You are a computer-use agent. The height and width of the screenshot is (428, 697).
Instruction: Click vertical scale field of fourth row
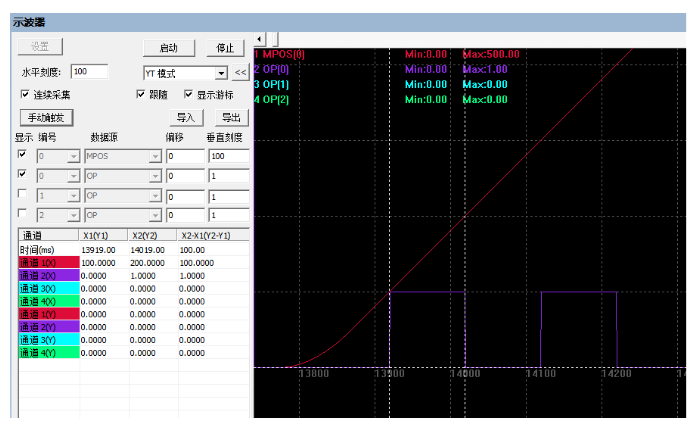tap(229, 216)
